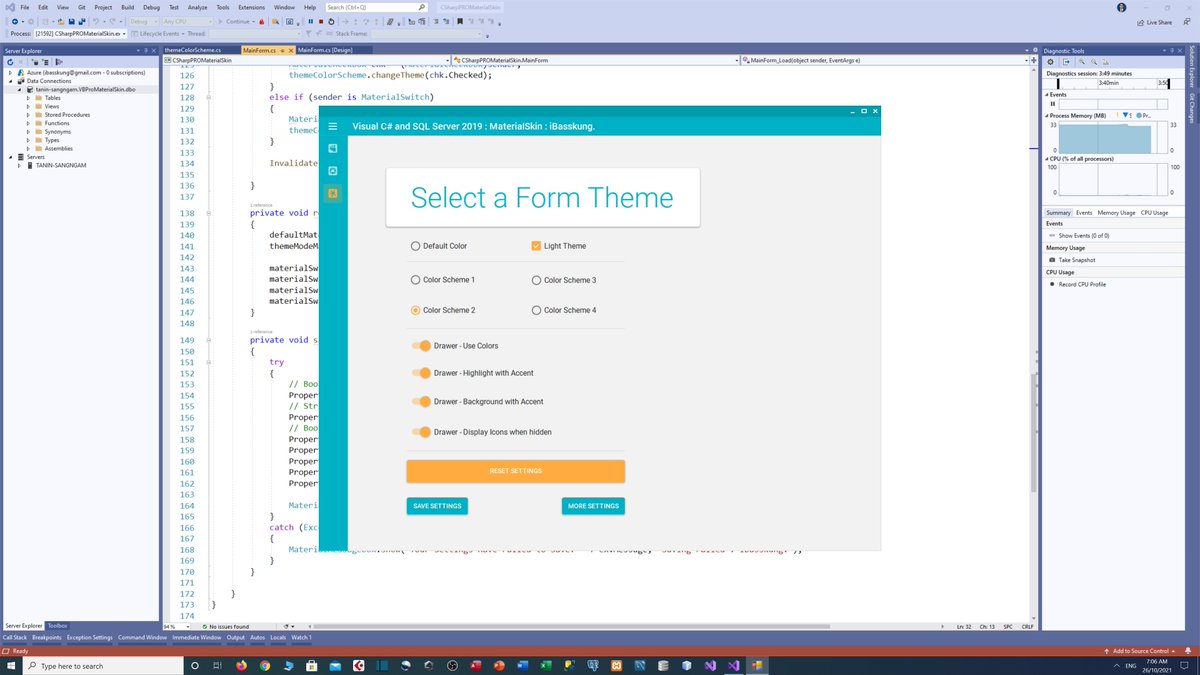Click the second drawer icon in teal sidebar
1200x675 pixels.
pos(332,170)
